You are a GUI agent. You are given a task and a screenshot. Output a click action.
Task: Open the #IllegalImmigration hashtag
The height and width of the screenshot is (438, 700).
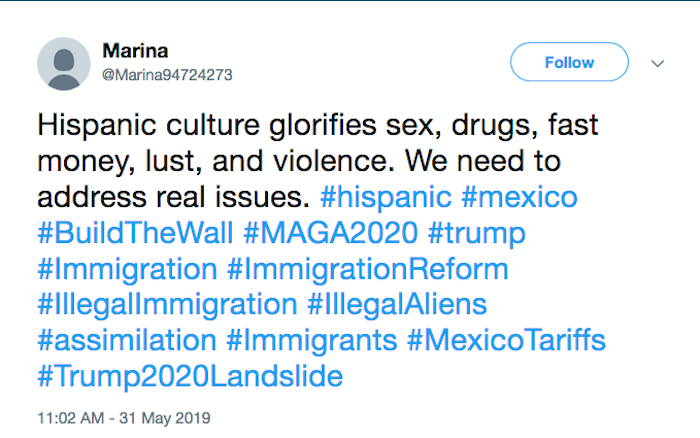[x=166, y=305]
